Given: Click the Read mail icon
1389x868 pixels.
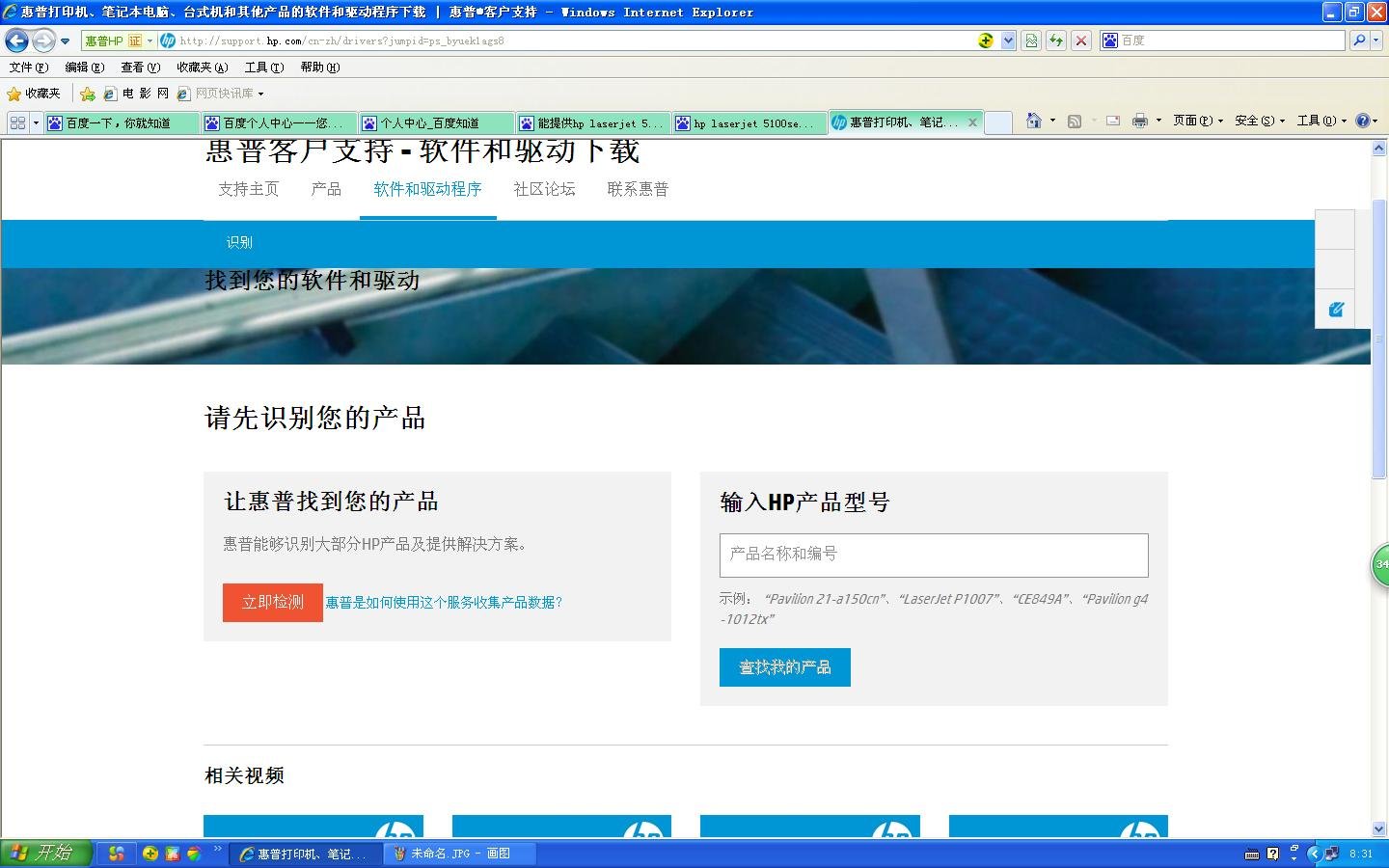Looking at the screenshot, I should (1113, 121).
